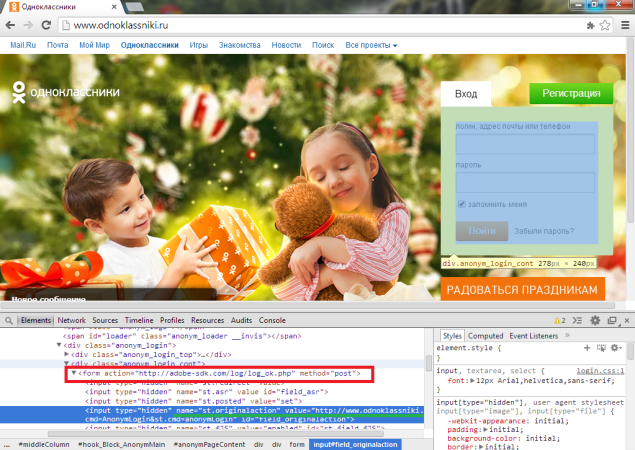Switch to the Network panel
635x450 pixels.
pos(71,320)
